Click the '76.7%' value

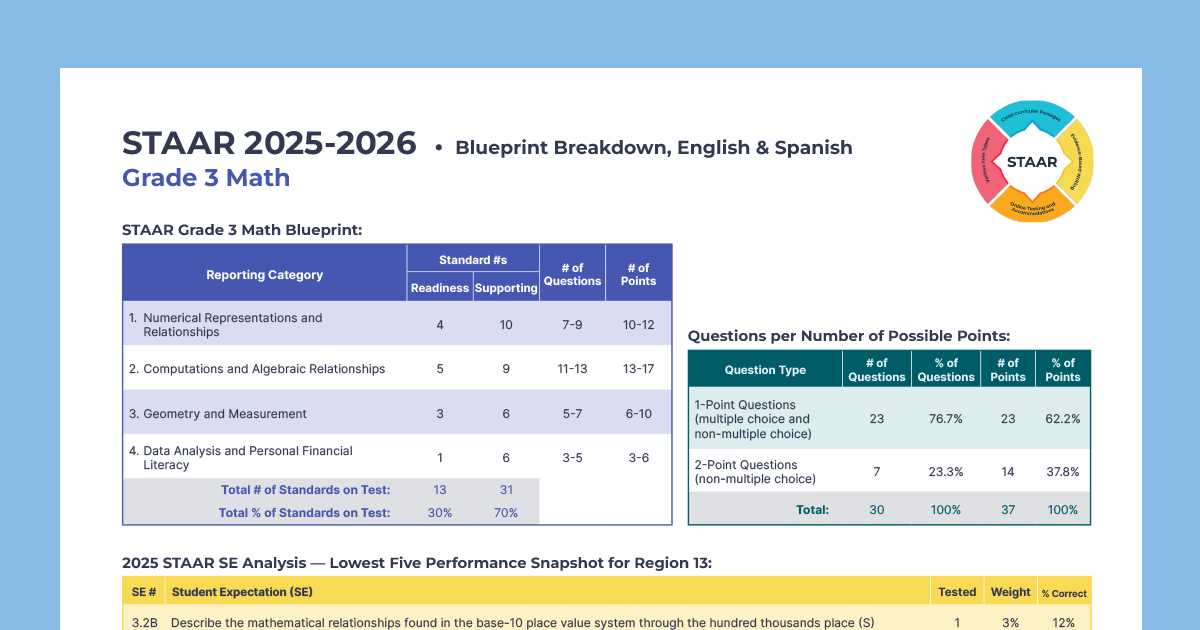pos(946,419)
